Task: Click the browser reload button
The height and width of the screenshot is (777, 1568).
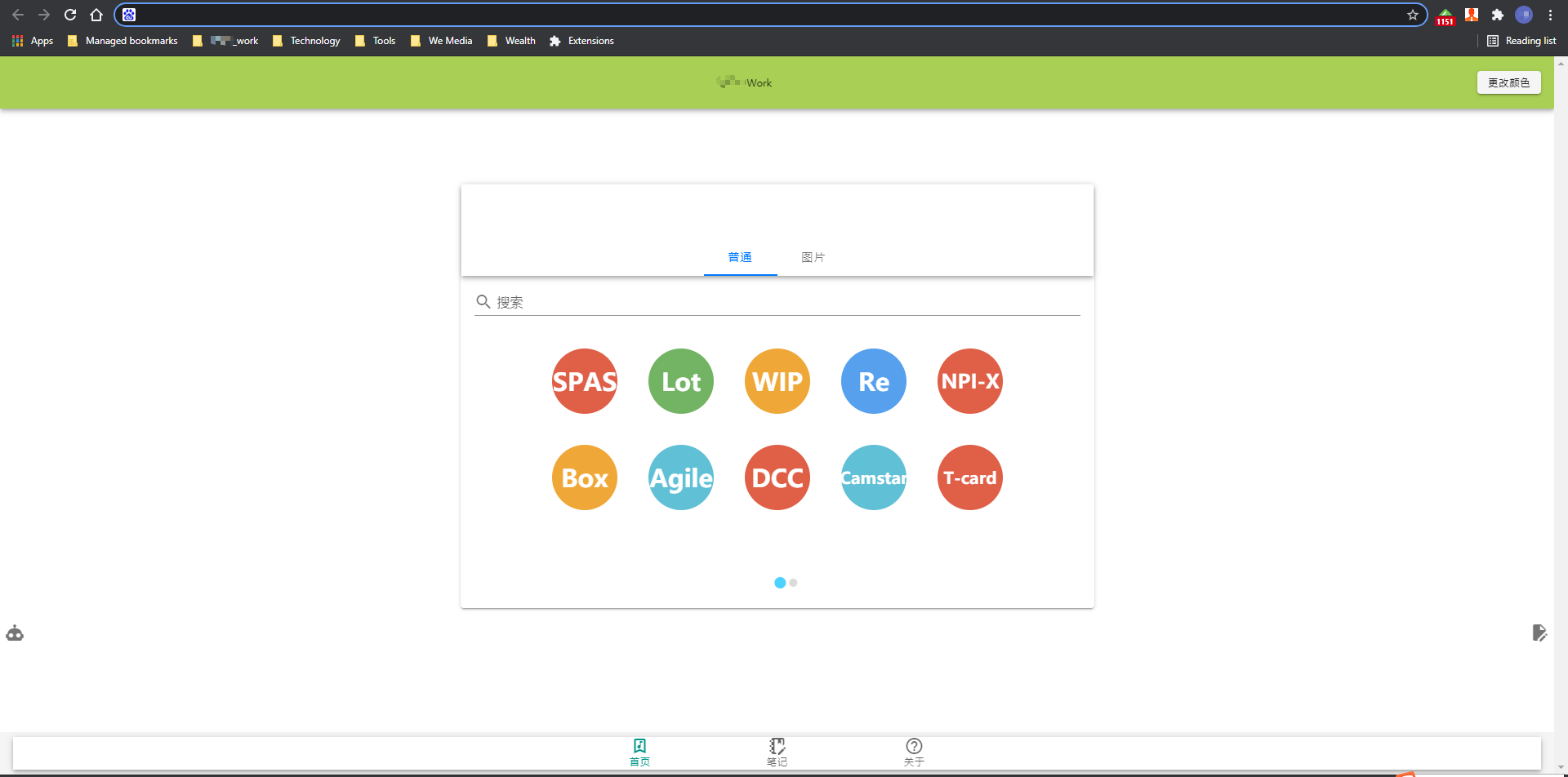Action: pyautogui.click(x=70, y=15)
